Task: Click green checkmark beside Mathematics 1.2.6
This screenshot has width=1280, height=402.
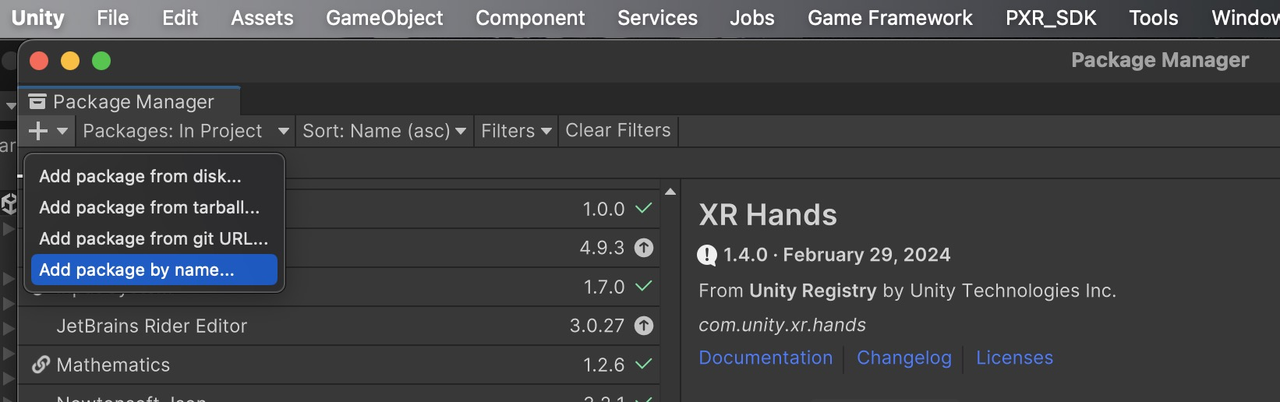Action: pos(644,365)
